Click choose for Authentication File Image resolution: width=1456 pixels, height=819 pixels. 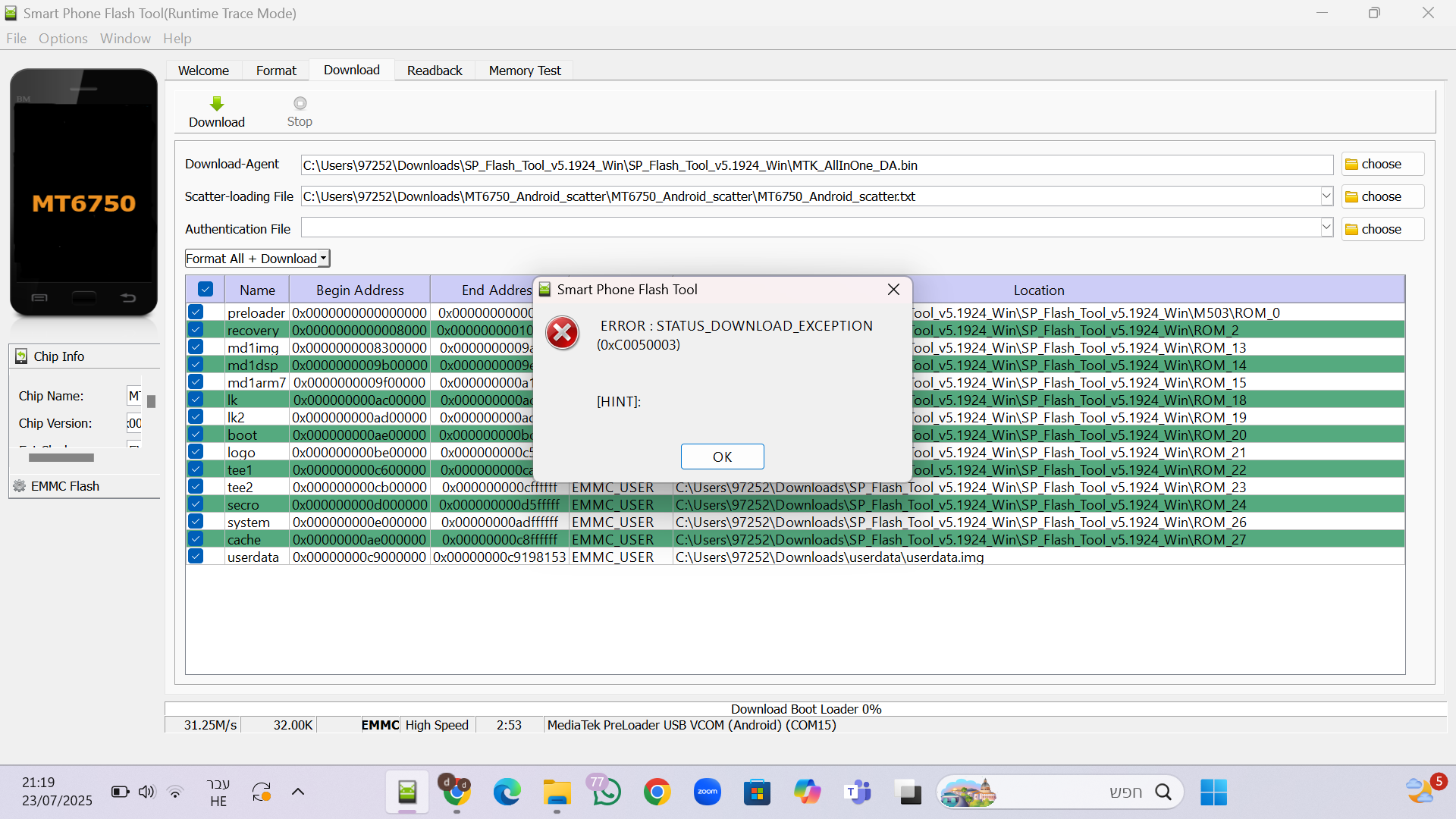(x=1382, y=230)
